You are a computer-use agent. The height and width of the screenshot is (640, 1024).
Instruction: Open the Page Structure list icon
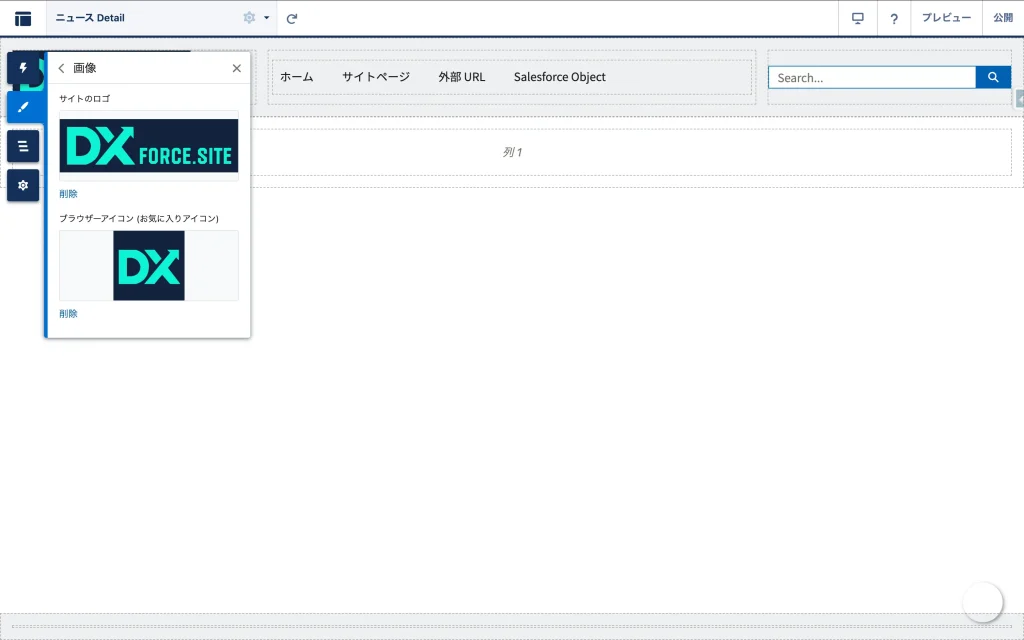[x=23, y=146]
